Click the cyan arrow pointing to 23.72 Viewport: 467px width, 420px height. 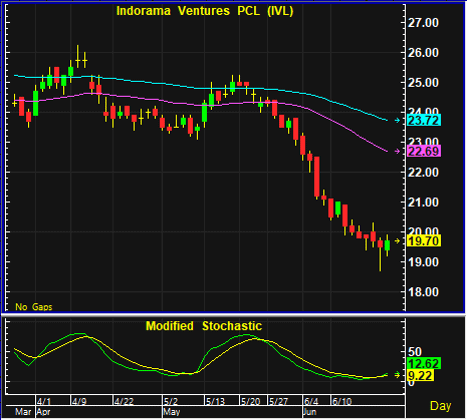397,120
